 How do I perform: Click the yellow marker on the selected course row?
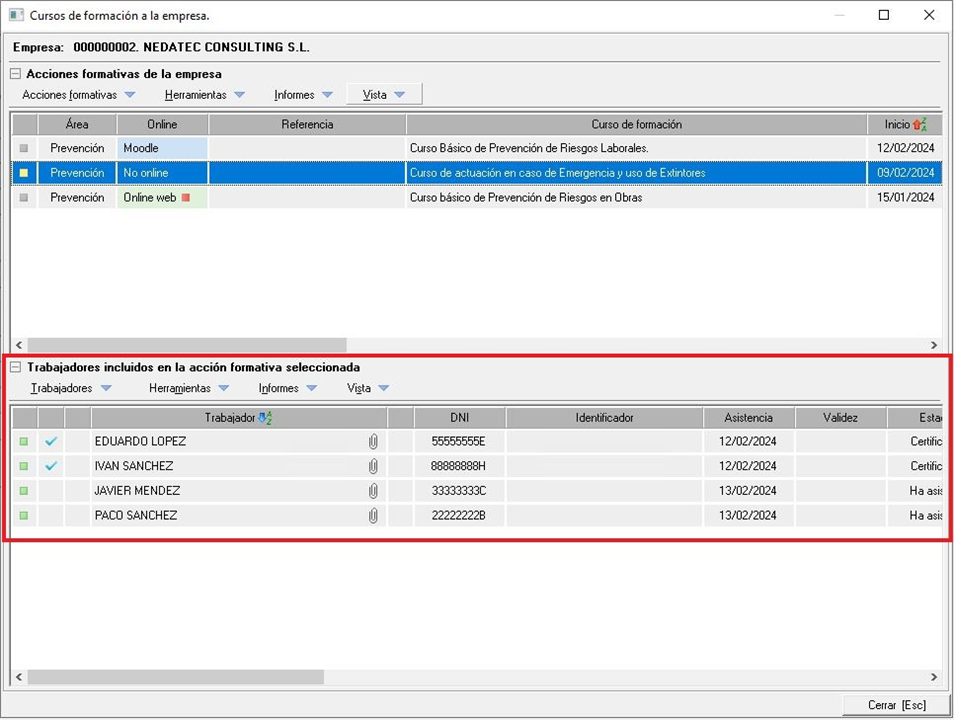(x=24, y=173)
